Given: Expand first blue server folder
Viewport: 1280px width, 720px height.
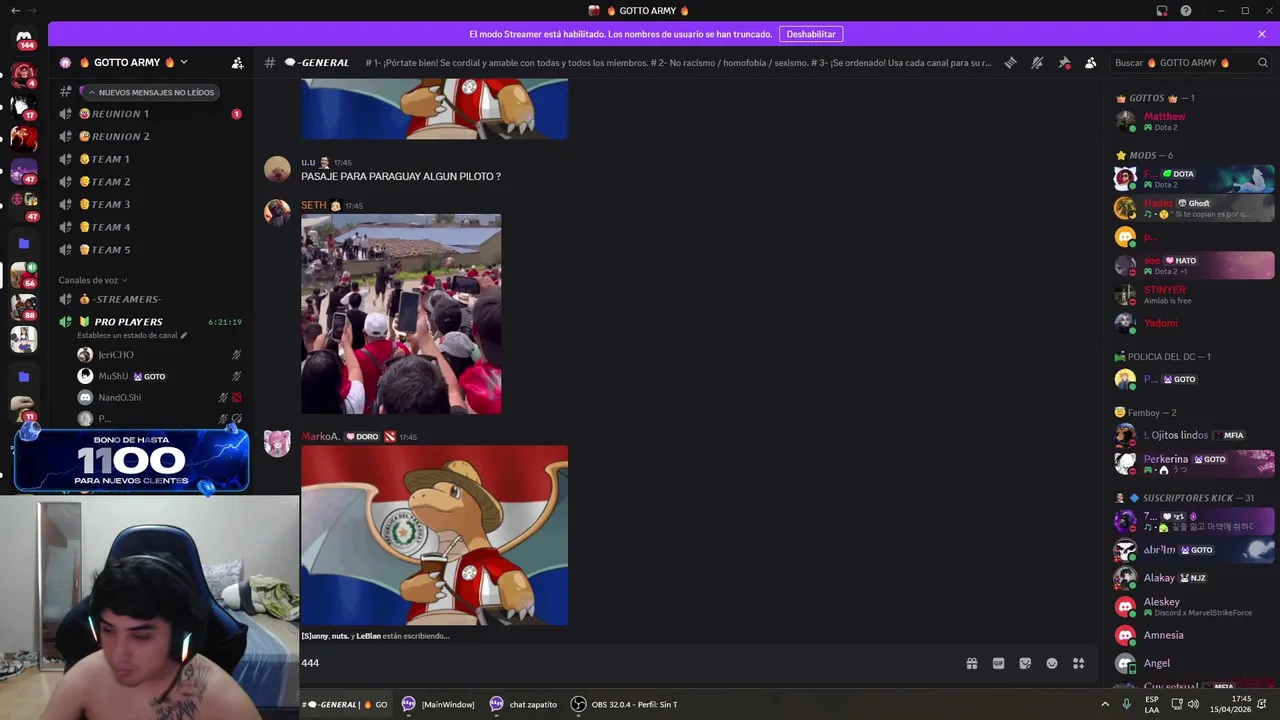Looking at the screenshot, I should [x=24, y=243].
